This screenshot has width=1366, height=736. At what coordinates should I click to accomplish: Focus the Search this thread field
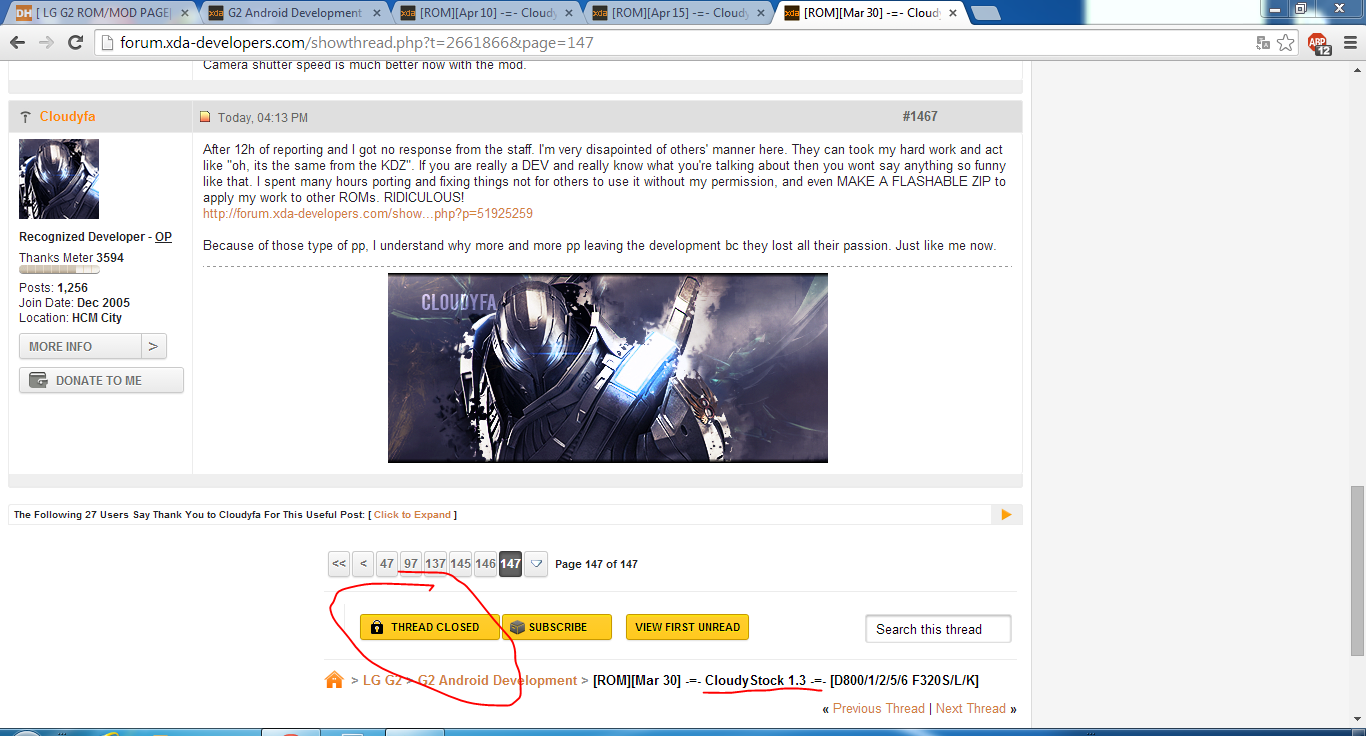click(938, 629)
